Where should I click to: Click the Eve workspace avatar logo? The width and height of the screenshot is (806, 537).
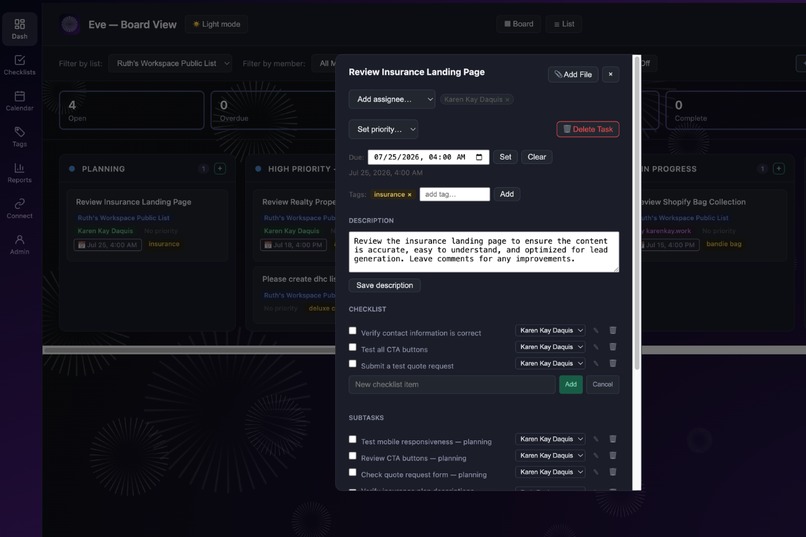click(70, 24)
